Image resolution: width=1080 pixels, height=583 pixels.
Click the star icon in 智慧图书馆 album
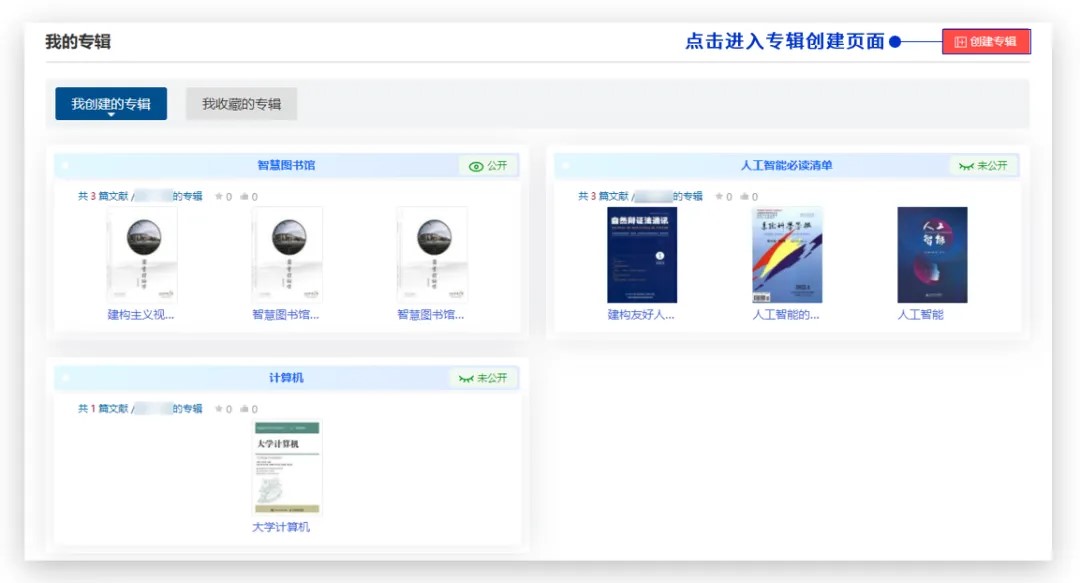[219, 197]
